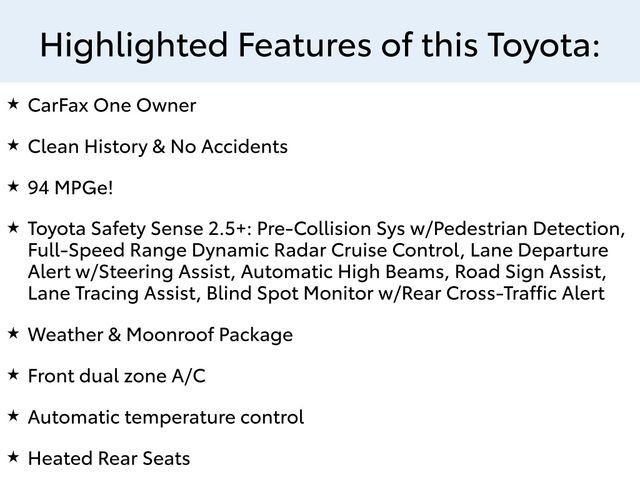Viewport: 640px width, 480px height.
Task: Select the CarFax One Owner text
Action: [x=112, y=105]
